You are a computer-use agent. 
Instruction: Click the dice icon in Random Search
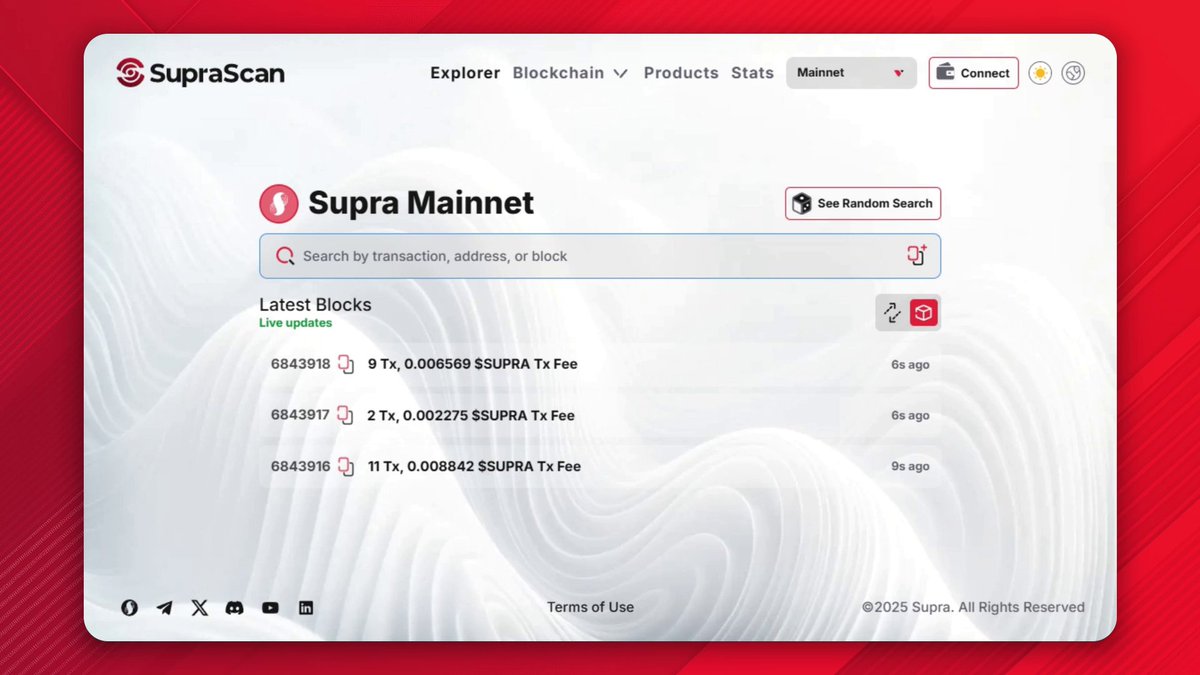click(x=802, y=204)
